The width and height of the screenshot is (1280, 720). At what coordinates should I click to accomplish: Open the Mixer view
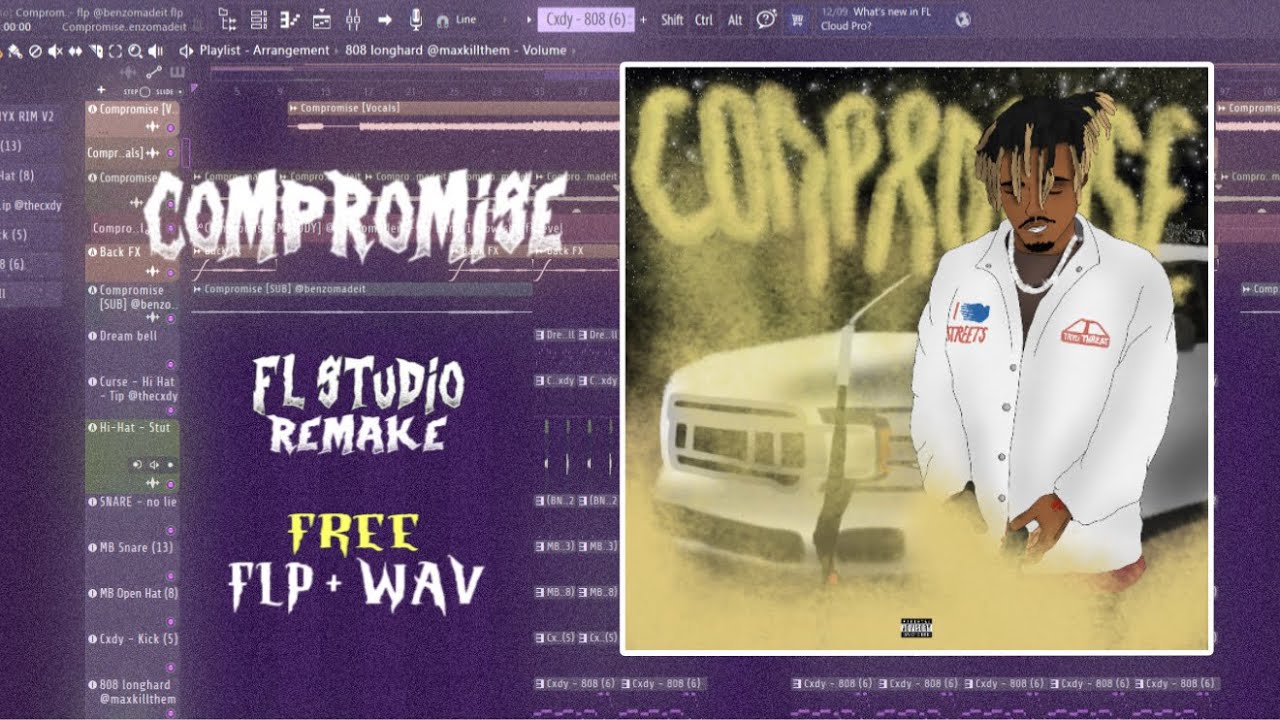point(353,20)
